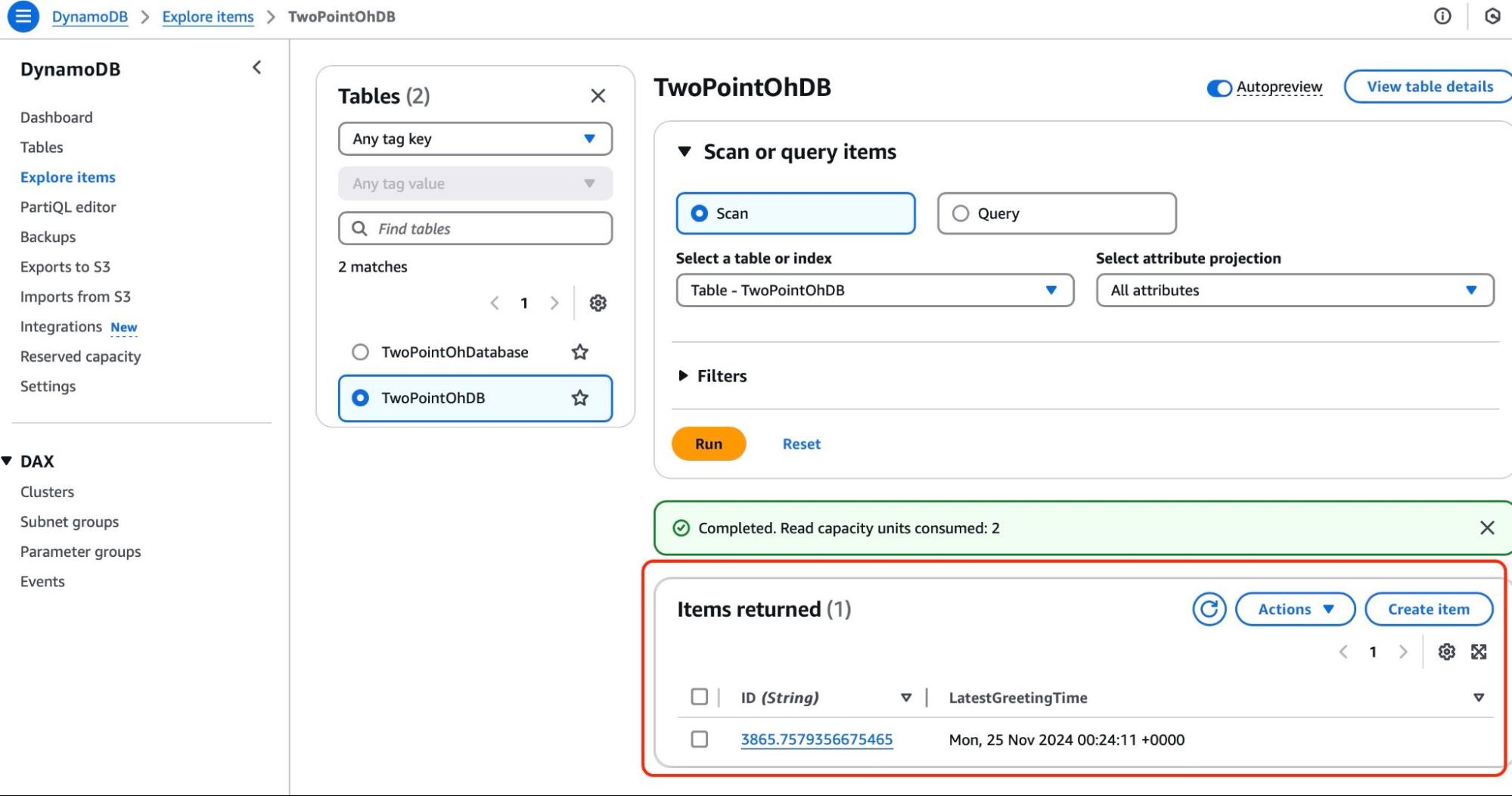
Task: Go to previous page of tables list
Action: tap(494, 303)
